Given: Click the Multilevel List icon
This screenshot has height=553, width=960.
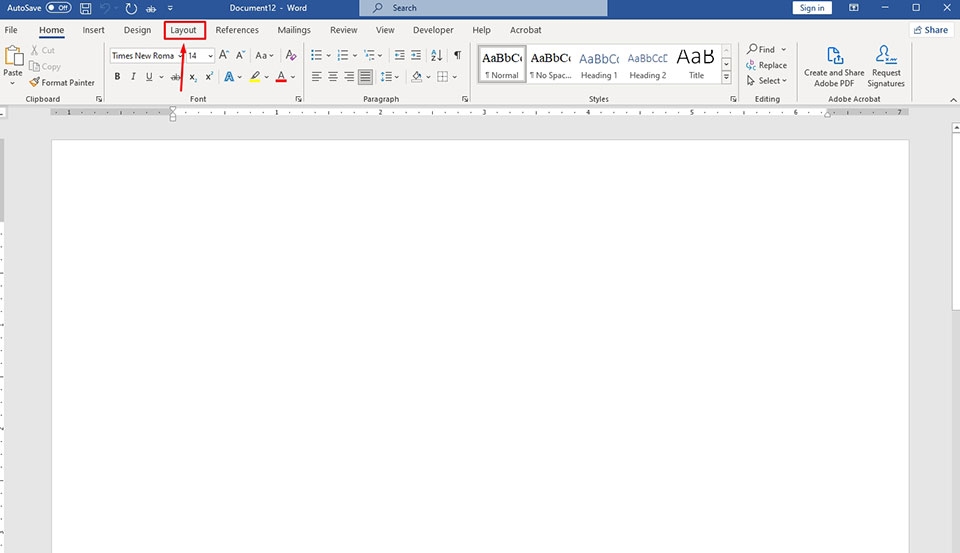Looking at the screenshot, I should [x=369, y=55].
